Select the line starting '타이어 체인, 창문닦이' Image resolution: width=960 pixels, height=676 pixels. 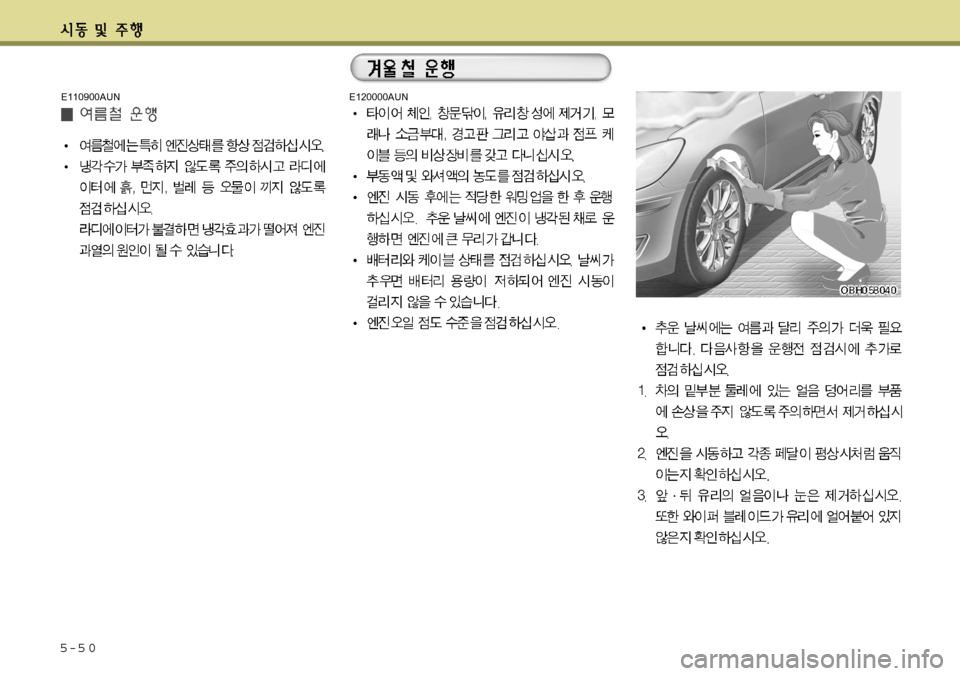(x=490, y=113)
